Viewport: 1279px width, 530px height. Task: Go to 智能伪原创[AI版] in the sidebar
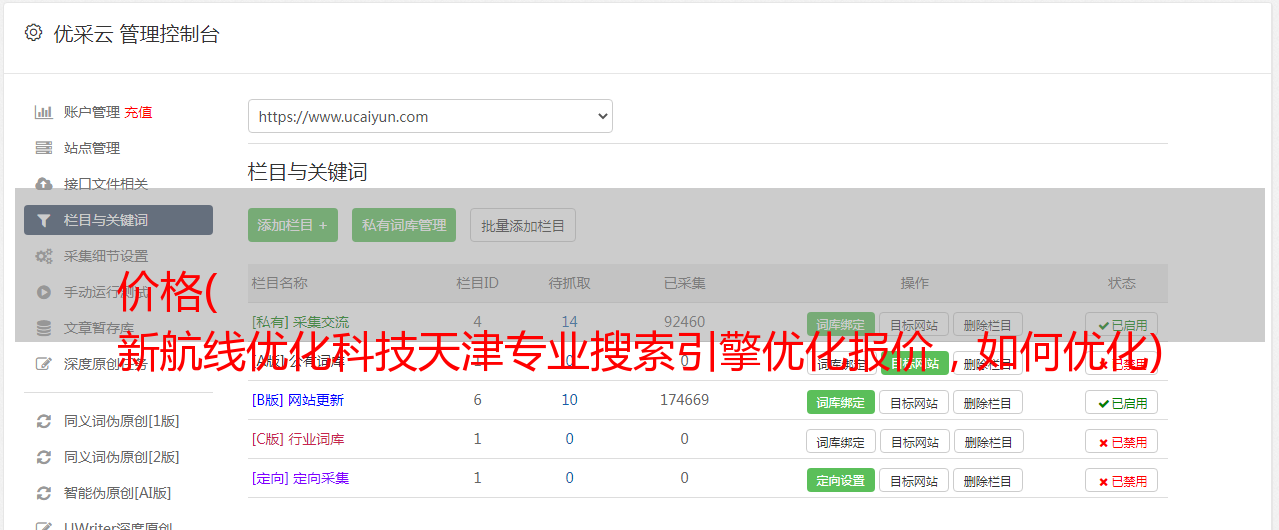tap(118, 493)
